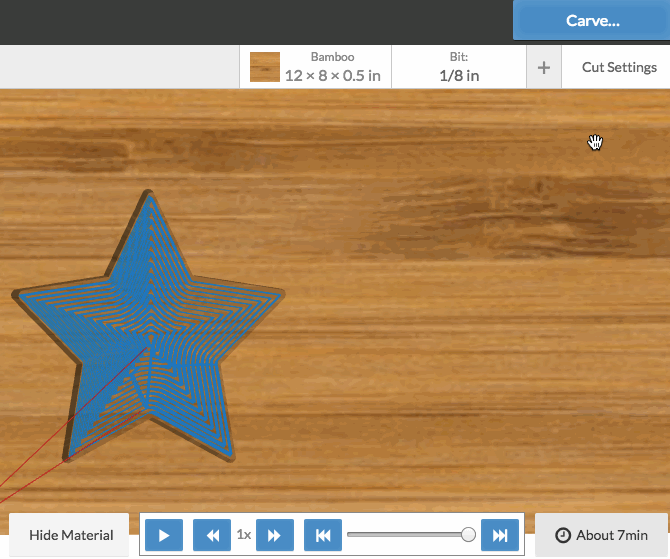Click the plus icon to add bit
The image size is (670, 559).
(544, 67)
